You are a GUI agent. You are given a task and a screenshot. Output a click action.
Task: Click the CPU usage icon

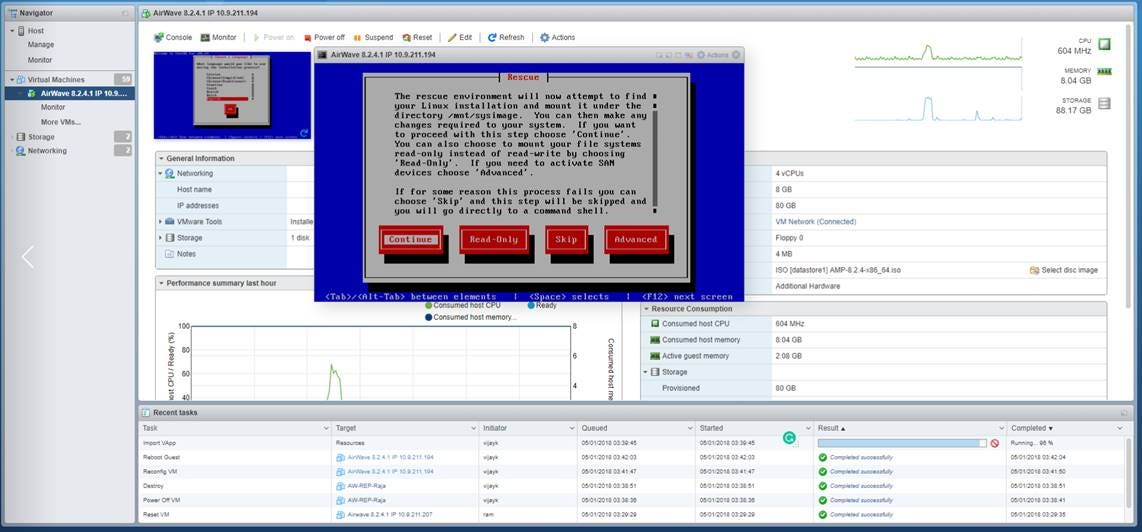1105,45
